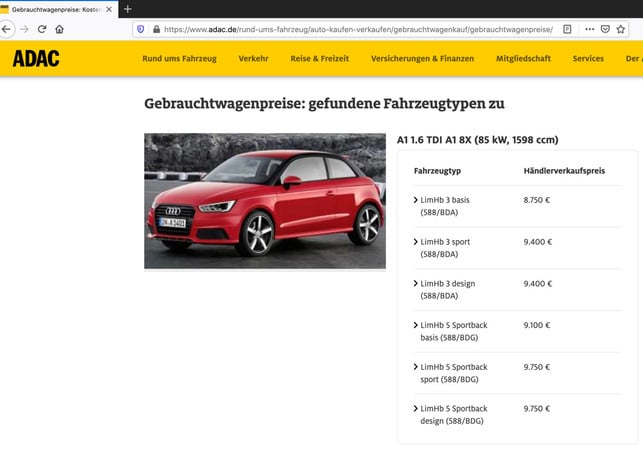Toggle reader view icon in address bar
This screenshot has height=449, width=643.
(567, 29)
